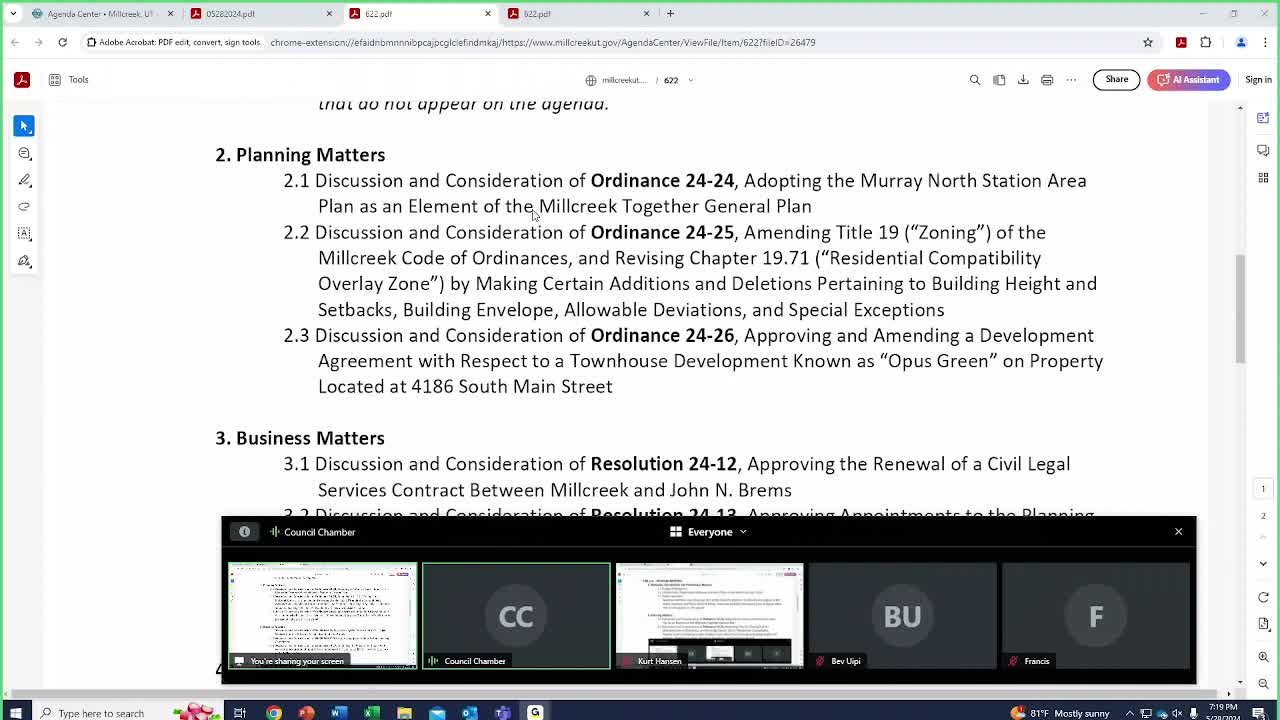Bookmark this page with the star icon
1280x720 pixels.
pos(1148,42)
